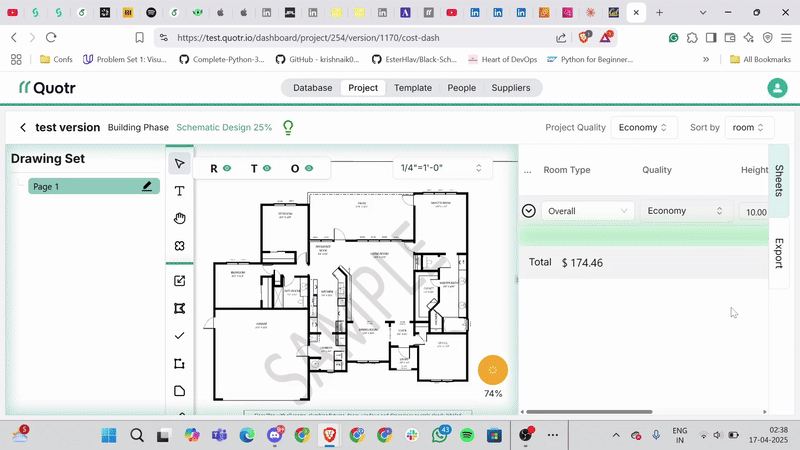This screenshot has height=450, width=800.
Task: Open taskbar search
Action: (137, 435)
